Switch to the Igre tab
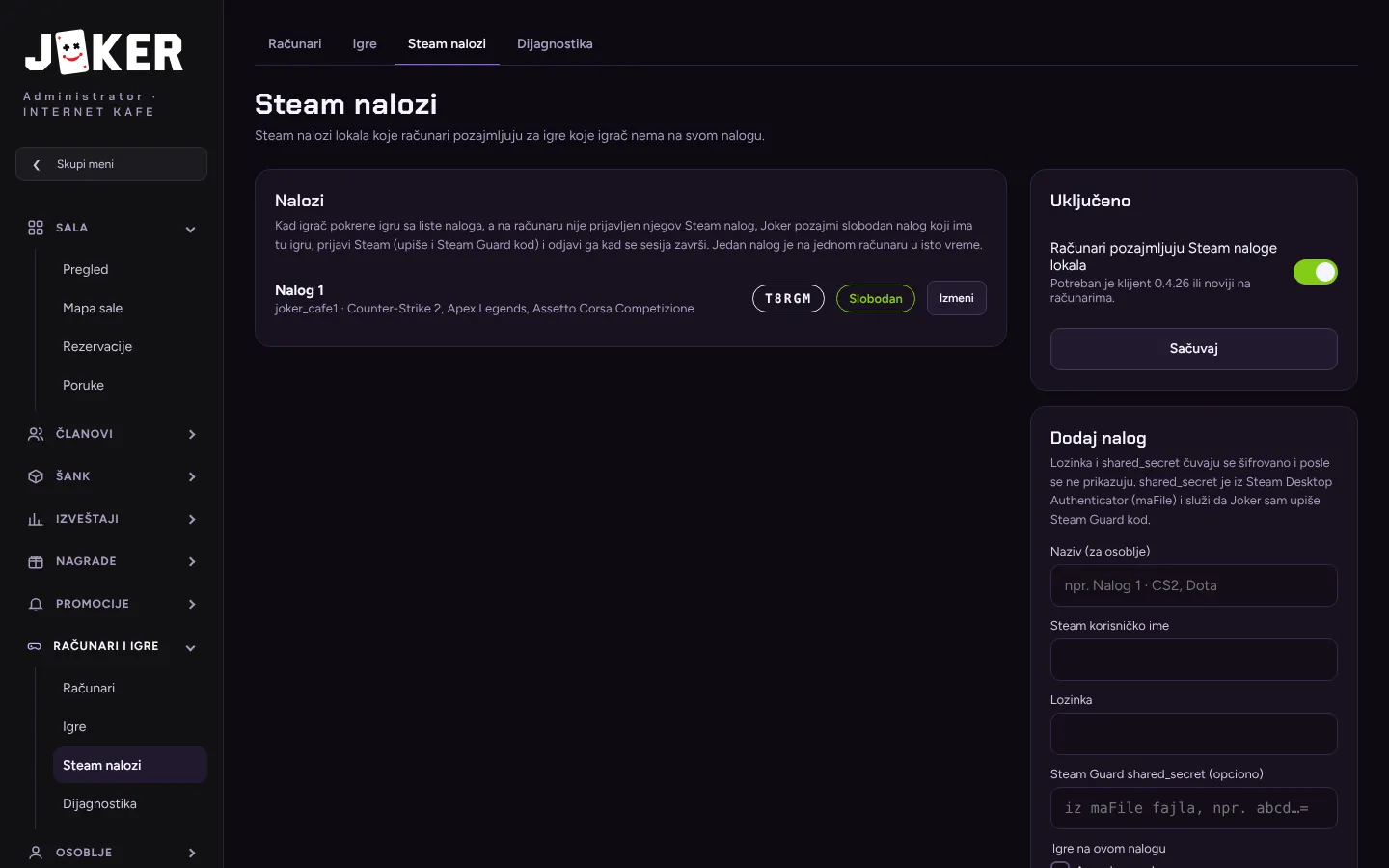1389x868 pixels. pyautogui.click(x=365, y=44)
